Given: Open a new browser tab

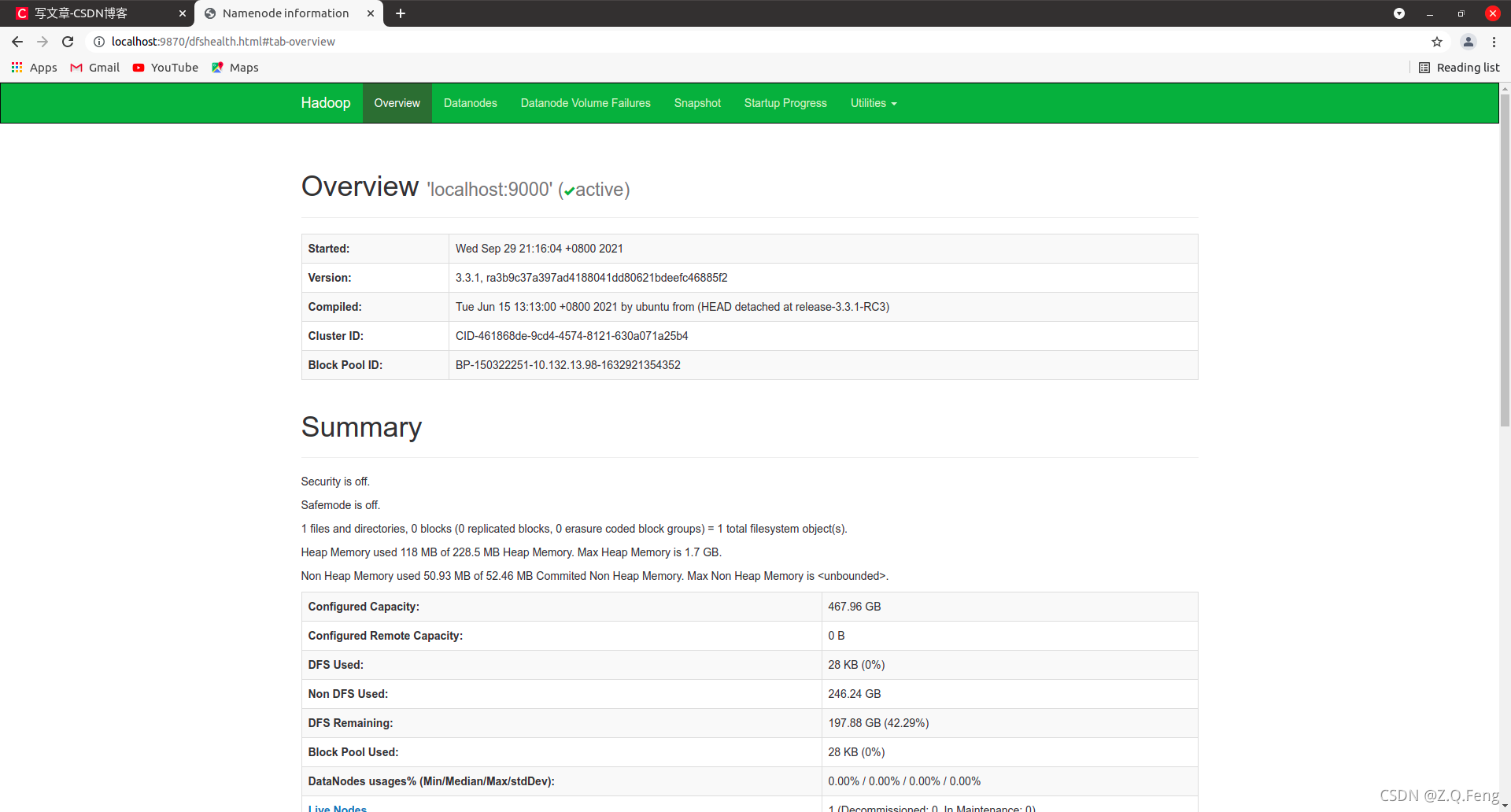Looking at the screenshot, I should (x=401, y=13).
